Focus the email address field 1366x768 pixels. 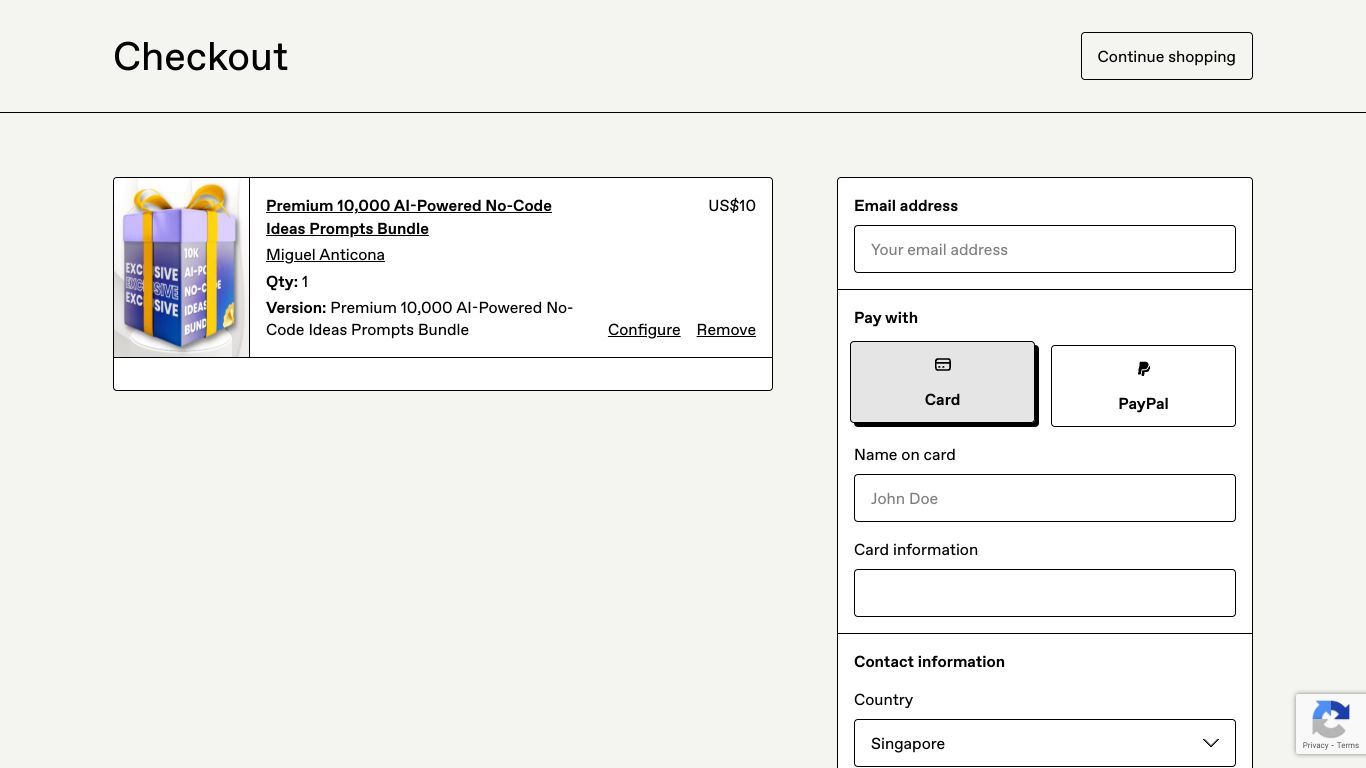[x=1044, y=249]
